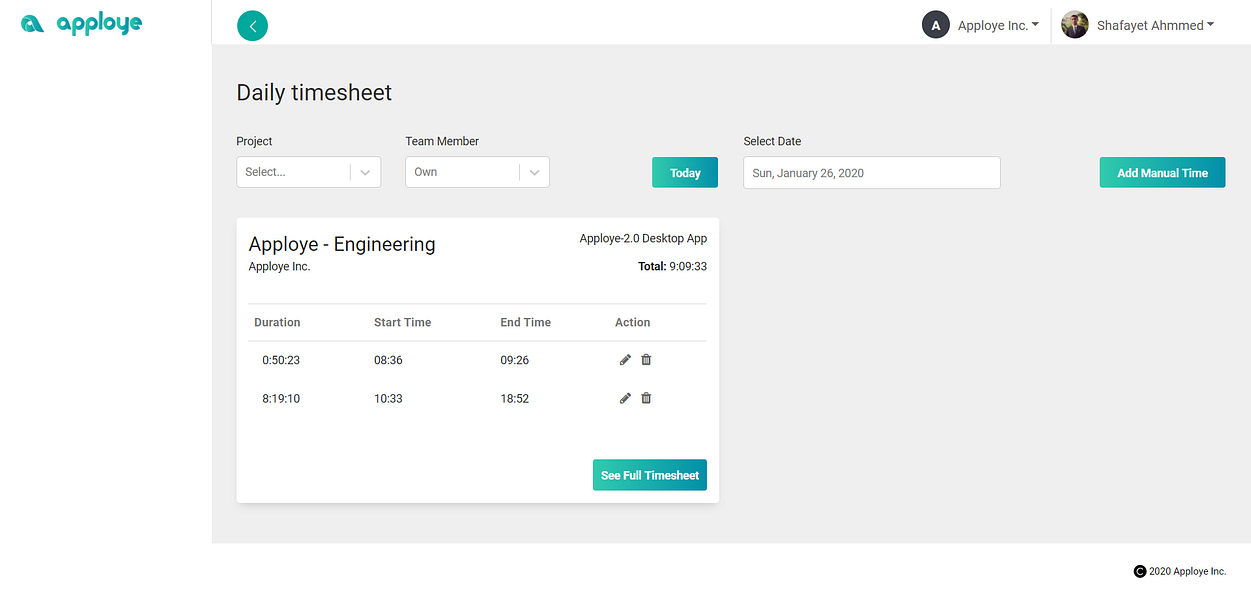Click the Apploye logo in the sidebar
This screenshot has height=600, width=1251.
[x=81, y=24]
